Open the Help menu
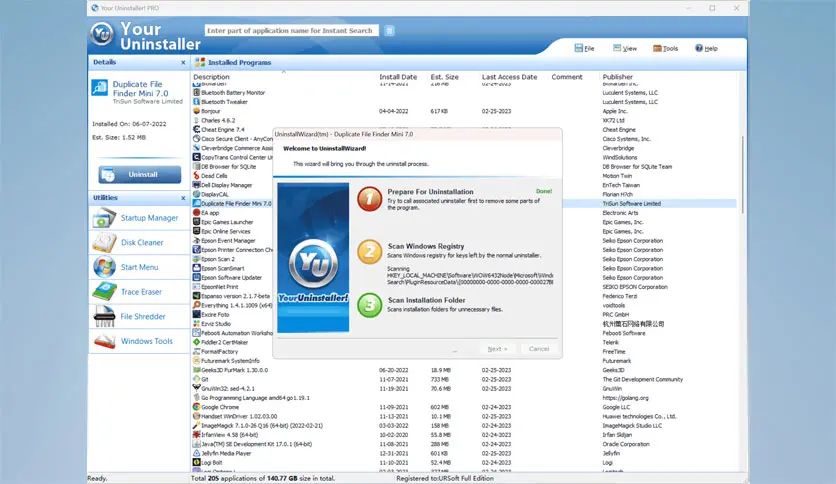The image size is (836, 484). (x=706, y=48)
